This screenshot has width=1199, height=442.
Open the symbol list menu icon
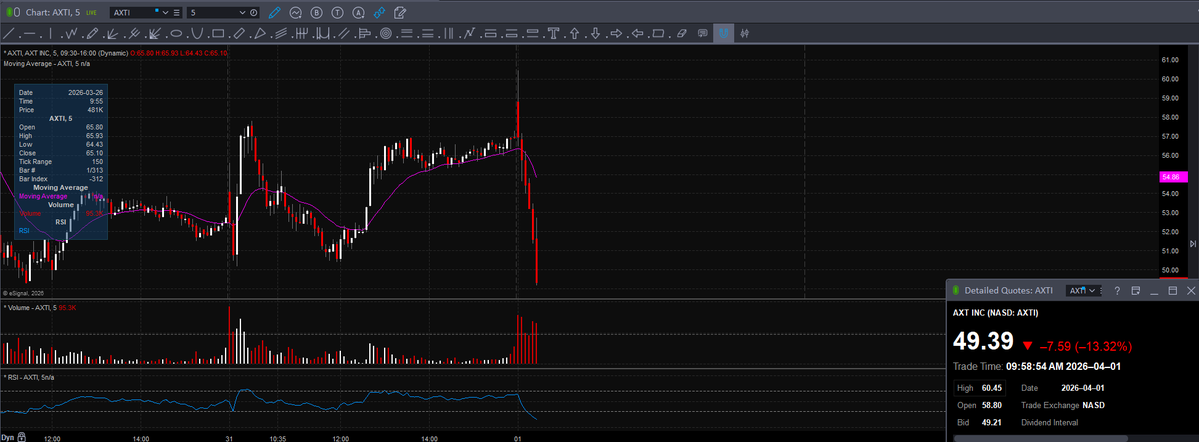click(177, 13)
